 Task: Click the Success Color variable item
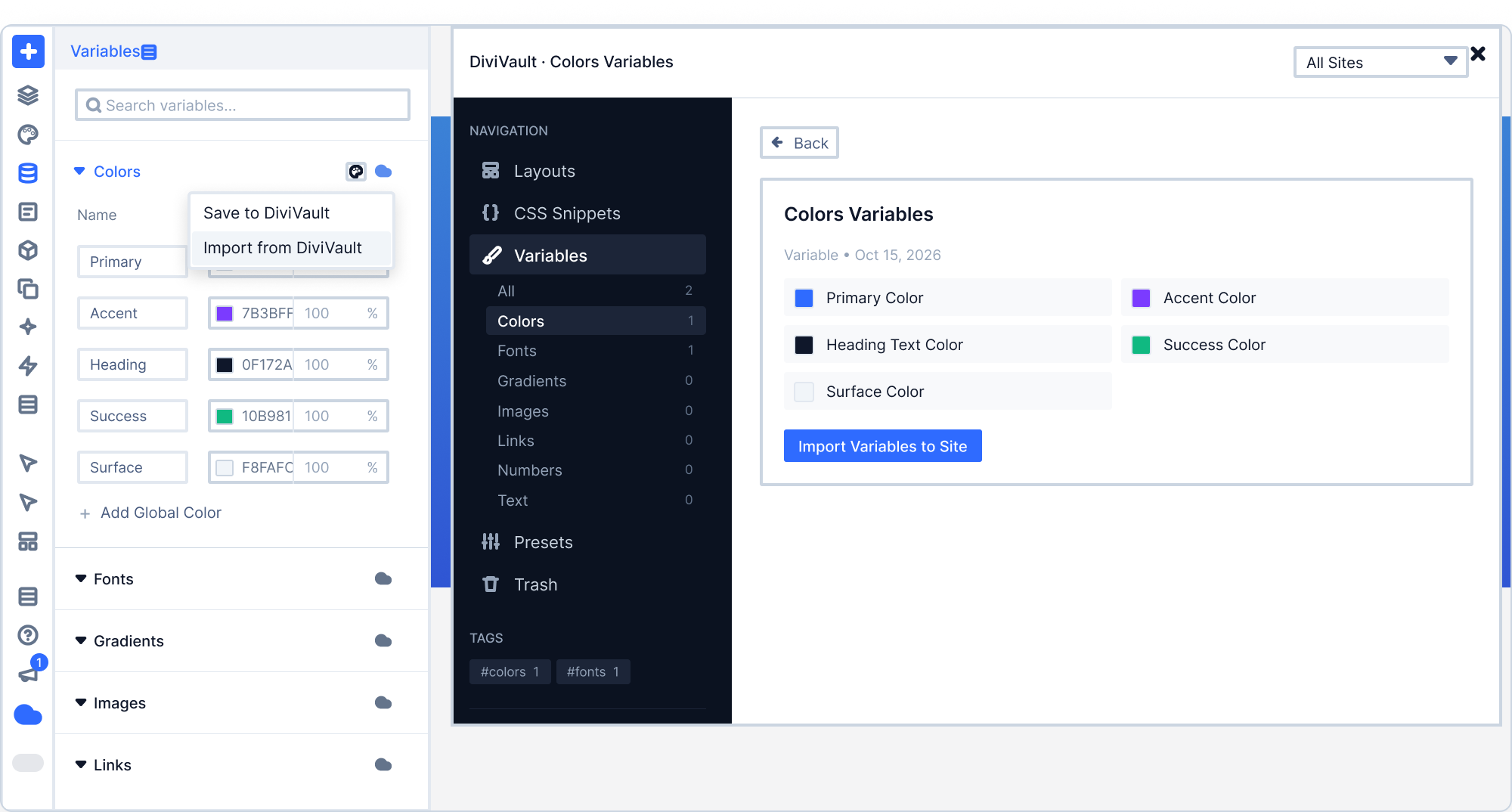tap(1285, 345)
